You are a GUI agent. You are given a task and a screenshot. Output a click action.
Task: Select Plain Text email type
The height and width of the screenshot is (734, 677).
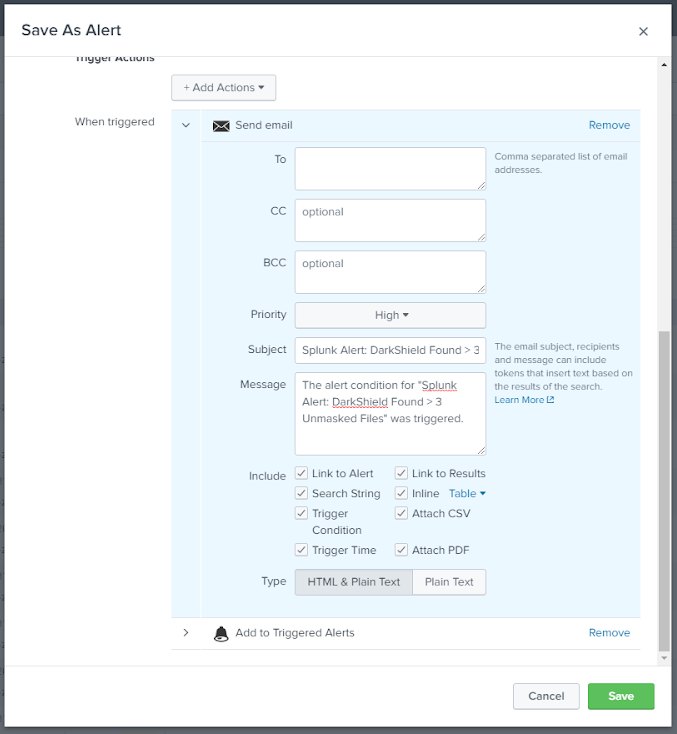(449, 582)
